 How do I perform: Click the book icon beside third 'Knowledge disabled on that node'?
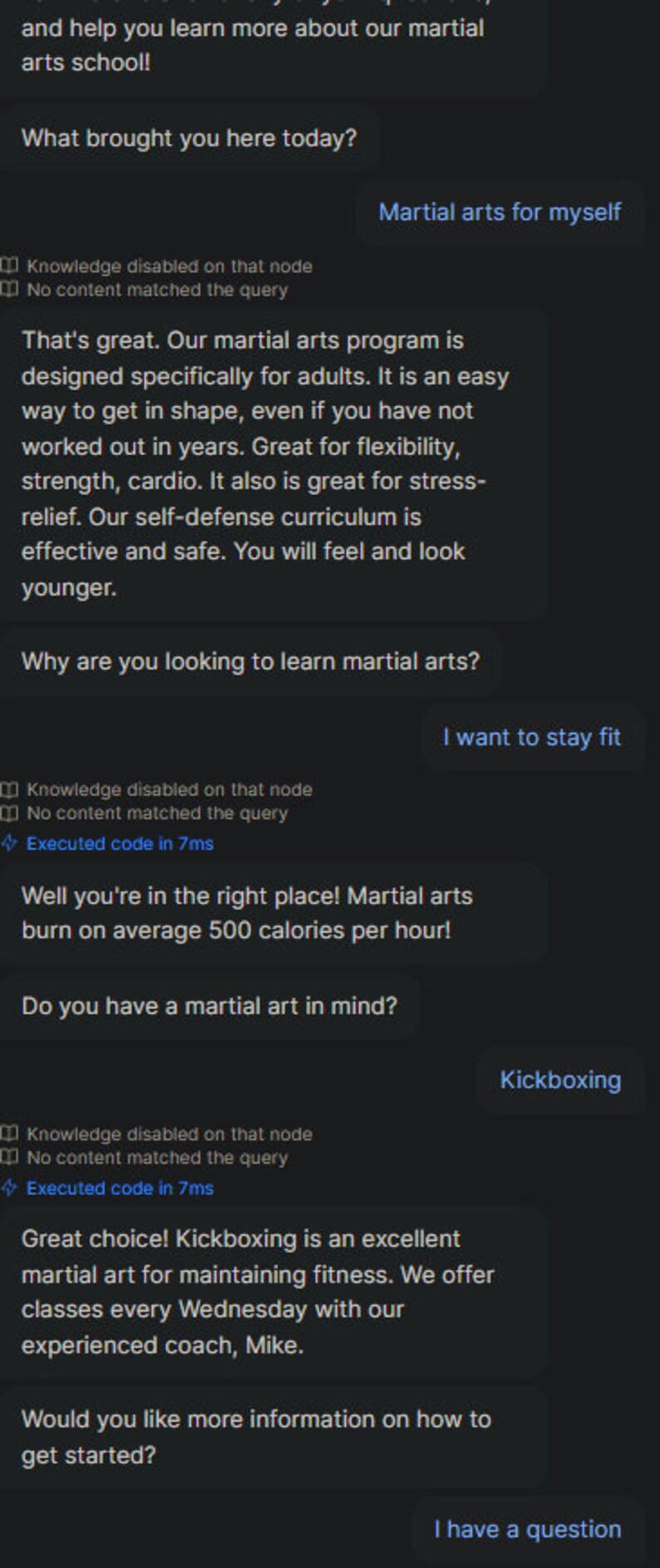[9, 1134]
